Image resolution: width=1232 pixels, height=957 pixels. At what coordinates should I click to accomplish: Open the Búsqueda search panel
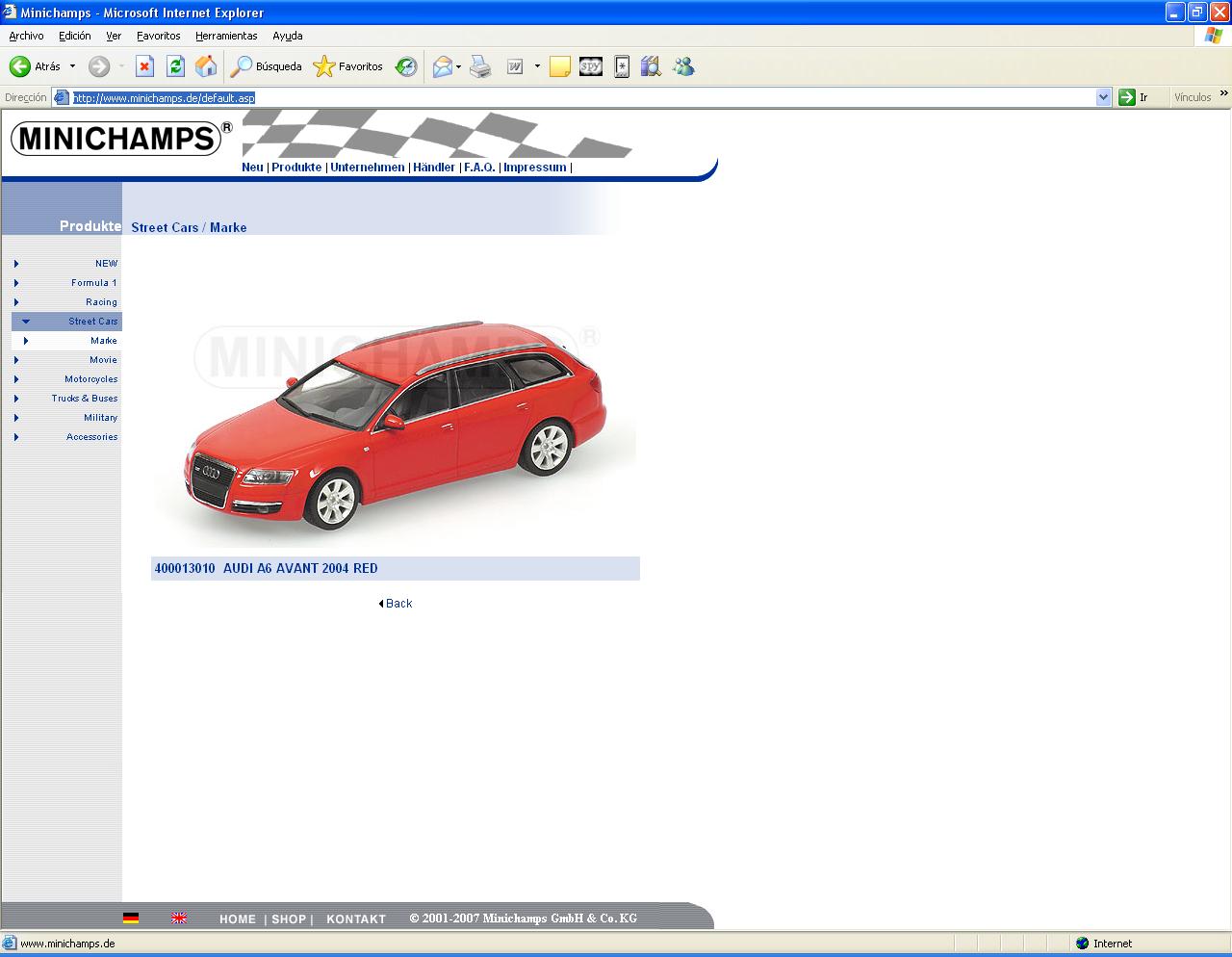pos(266,66)
